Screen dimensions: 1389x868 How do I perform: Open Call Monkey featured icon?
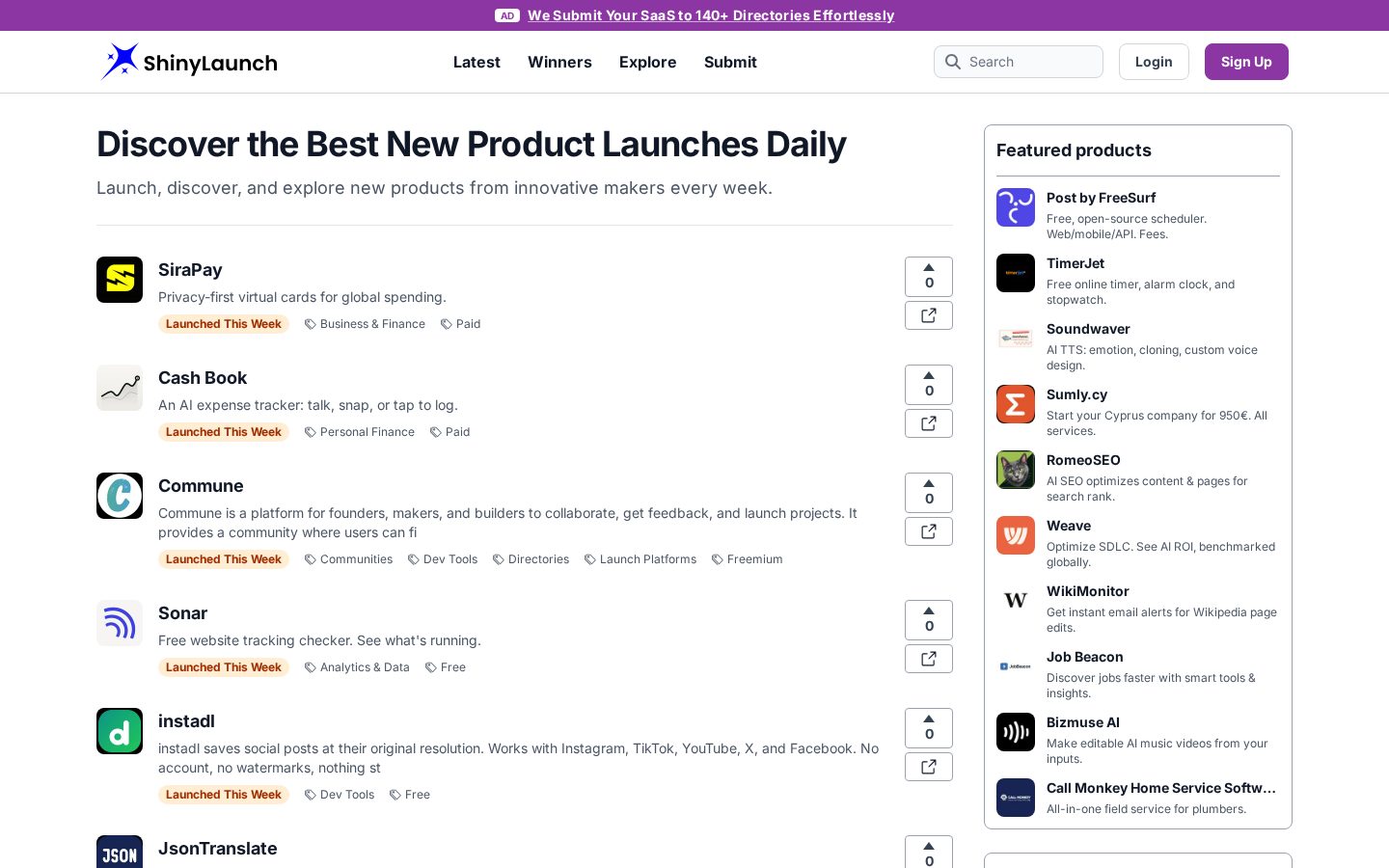pyautogui.click(x=1016, y=798)
